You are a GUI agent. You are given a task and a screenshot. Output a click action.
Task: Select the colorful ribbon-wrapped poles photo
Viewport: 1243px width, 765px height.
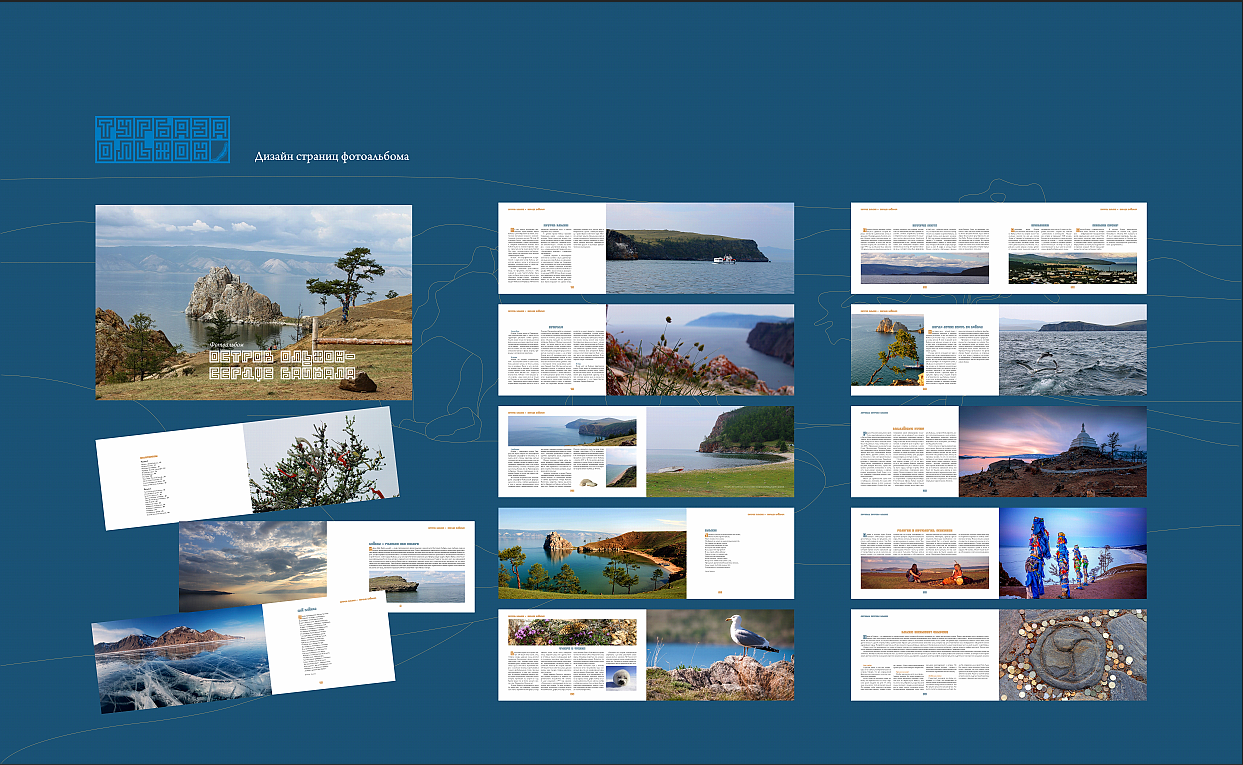[1073, 553]
